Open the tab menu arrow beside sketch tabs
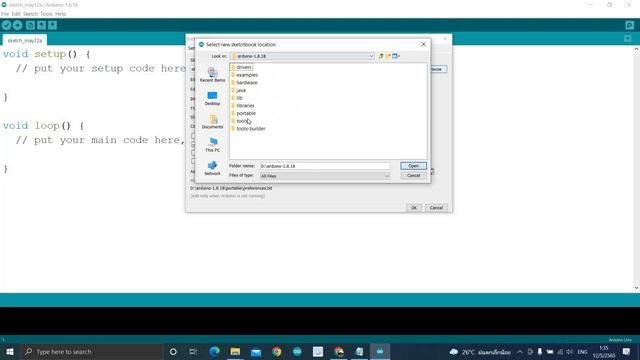640x360 pixels. tap(628, 39)
